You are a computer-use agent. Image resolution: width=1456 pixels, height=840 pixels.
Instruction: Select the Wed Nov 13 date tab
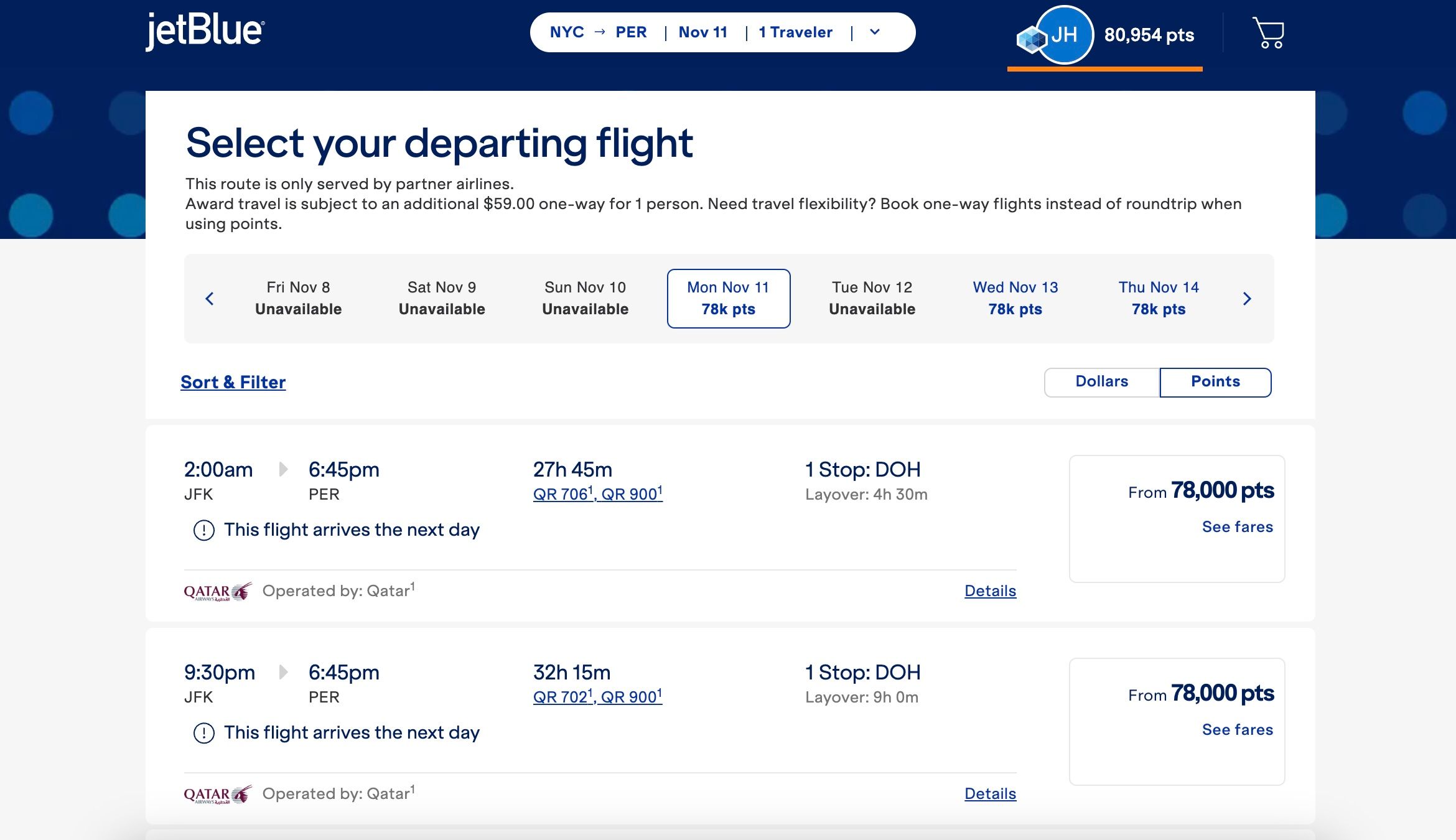pos(1015,299)
